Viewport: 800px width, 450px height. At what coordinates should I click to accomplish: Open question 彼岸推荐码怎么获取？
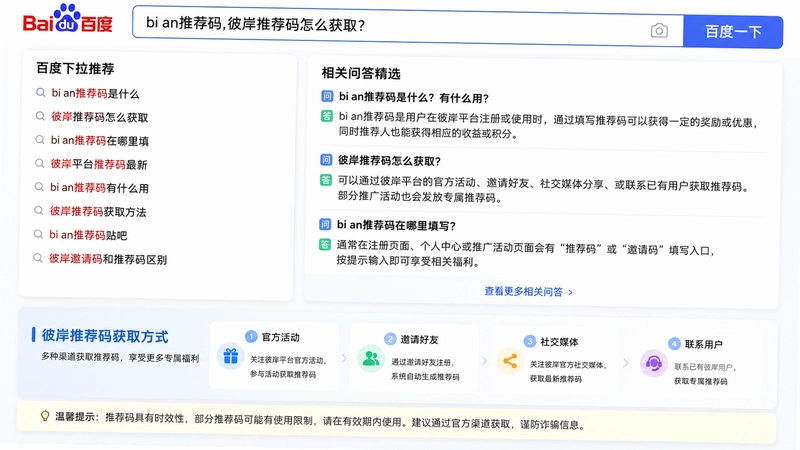(x=389, y=161)
